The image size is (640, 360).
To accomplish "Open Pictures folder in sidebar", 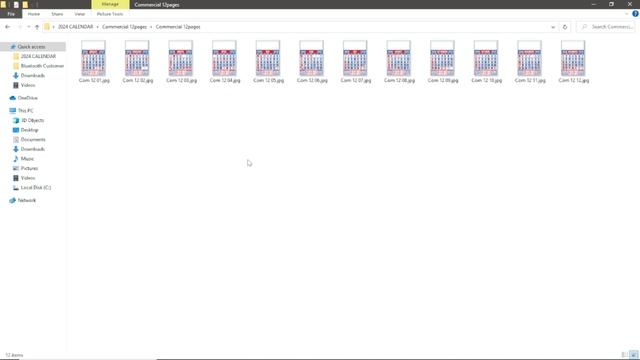I will 29,168.
